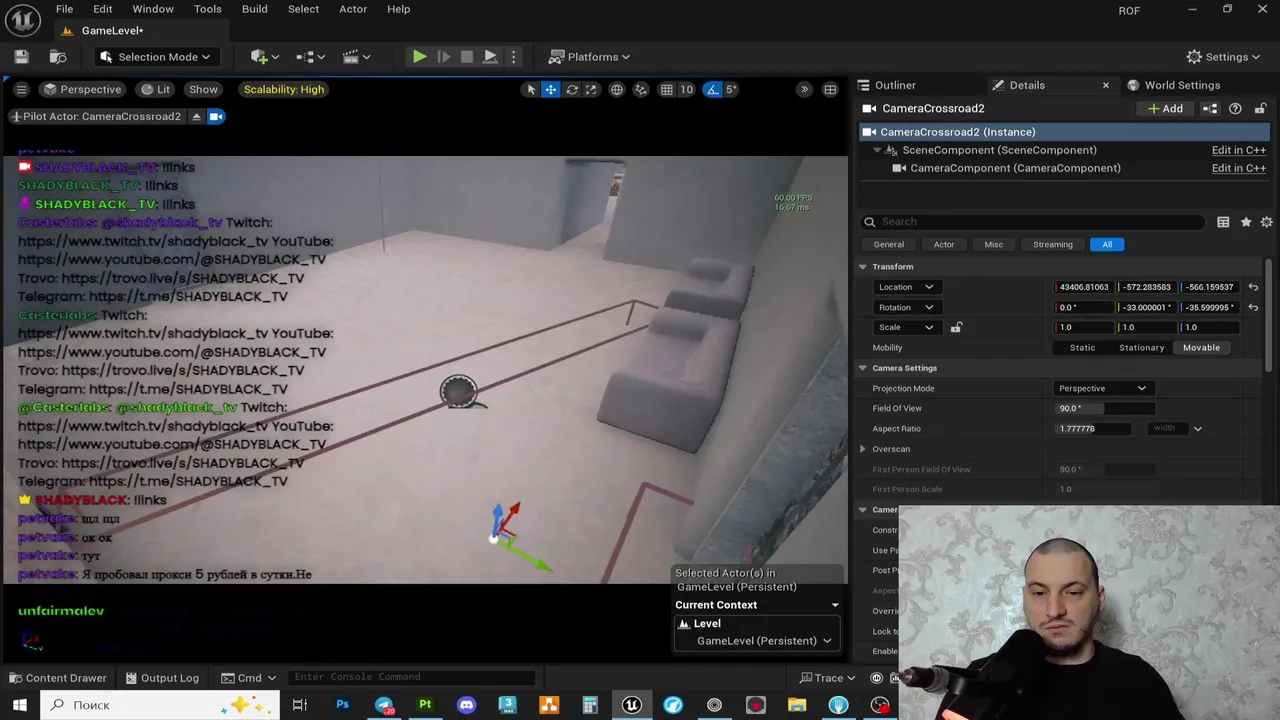Open viewport hamburger options menu
Screen dimensions: 1280x720
(21, 89)
